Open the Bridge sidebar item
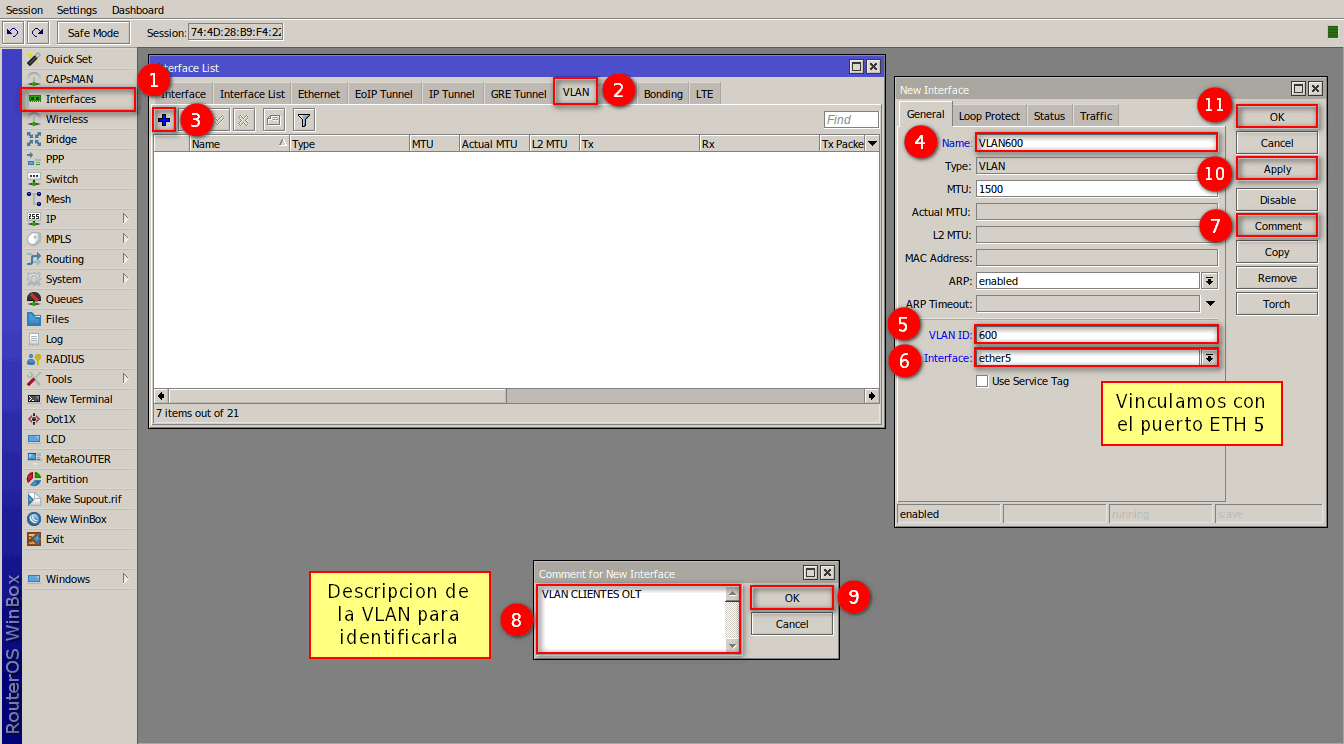The image size is (1344, 744). (61, 139)
